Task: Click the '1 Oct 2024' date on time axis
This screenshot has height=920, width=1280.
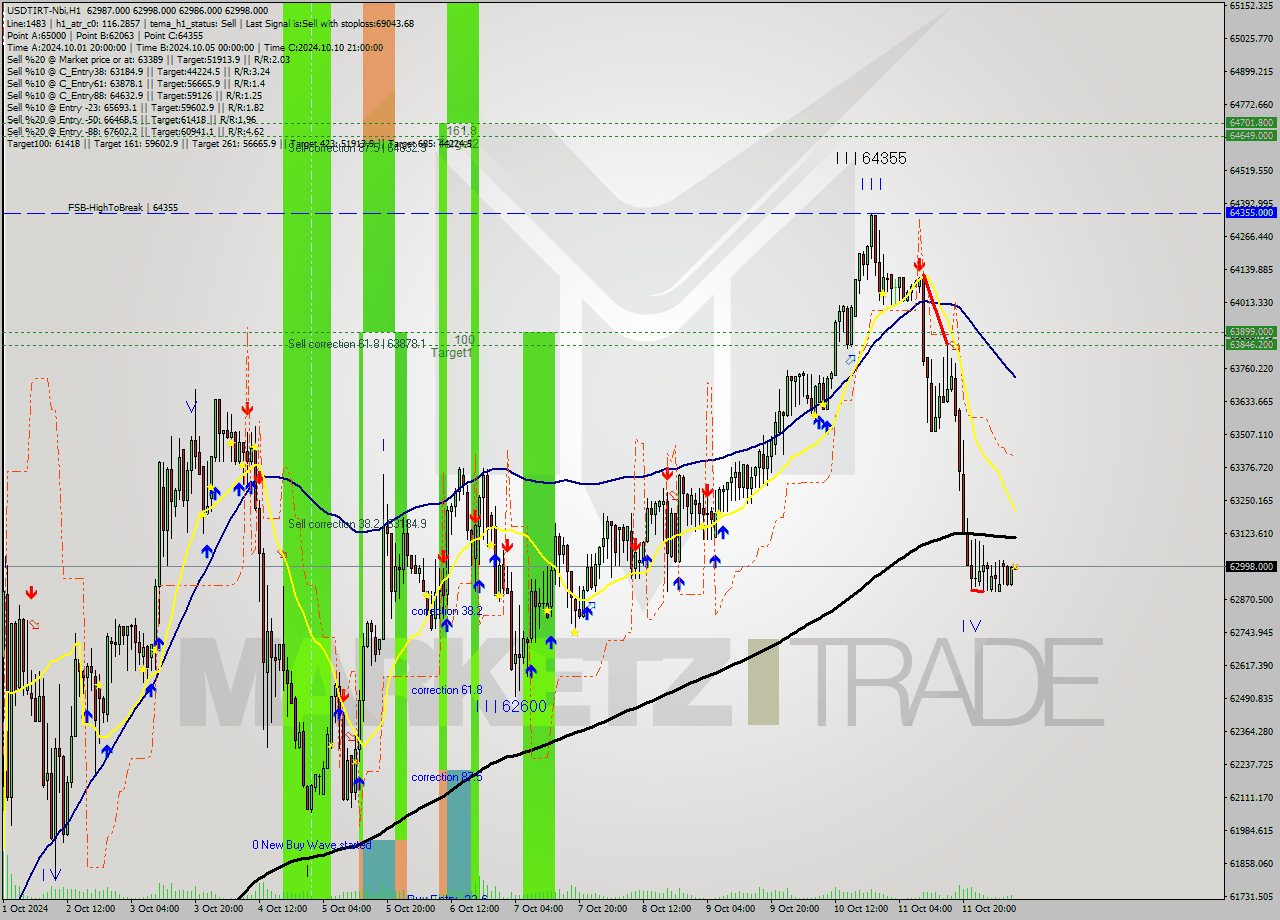Action: (25, 909)
